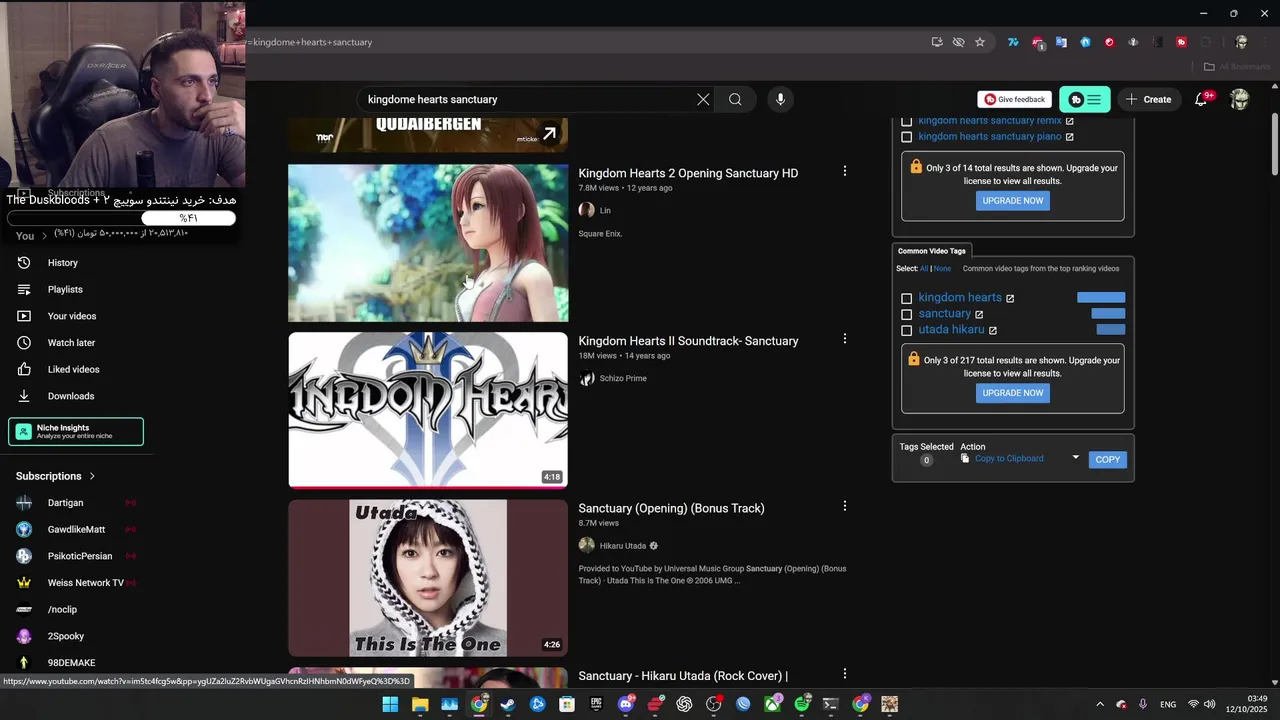
Task: Check the kingdom hearts tag checkbox
Action: 907,298
